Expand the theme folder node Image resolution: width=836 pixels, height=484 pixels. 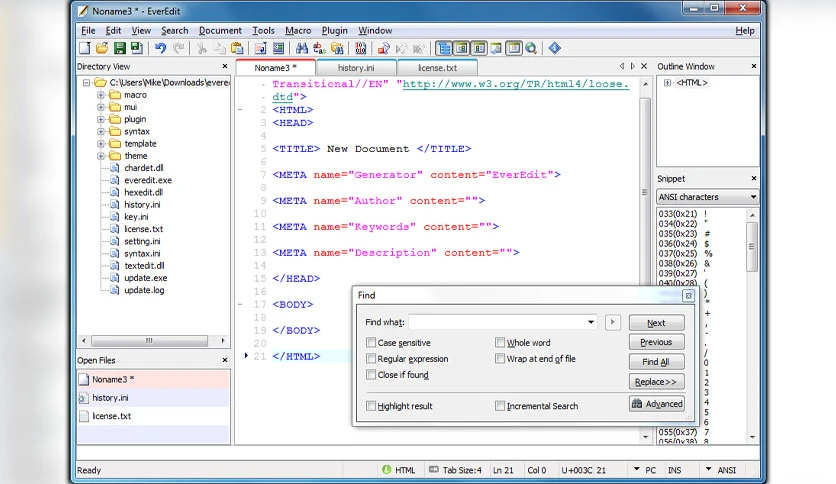click(100, 156)
